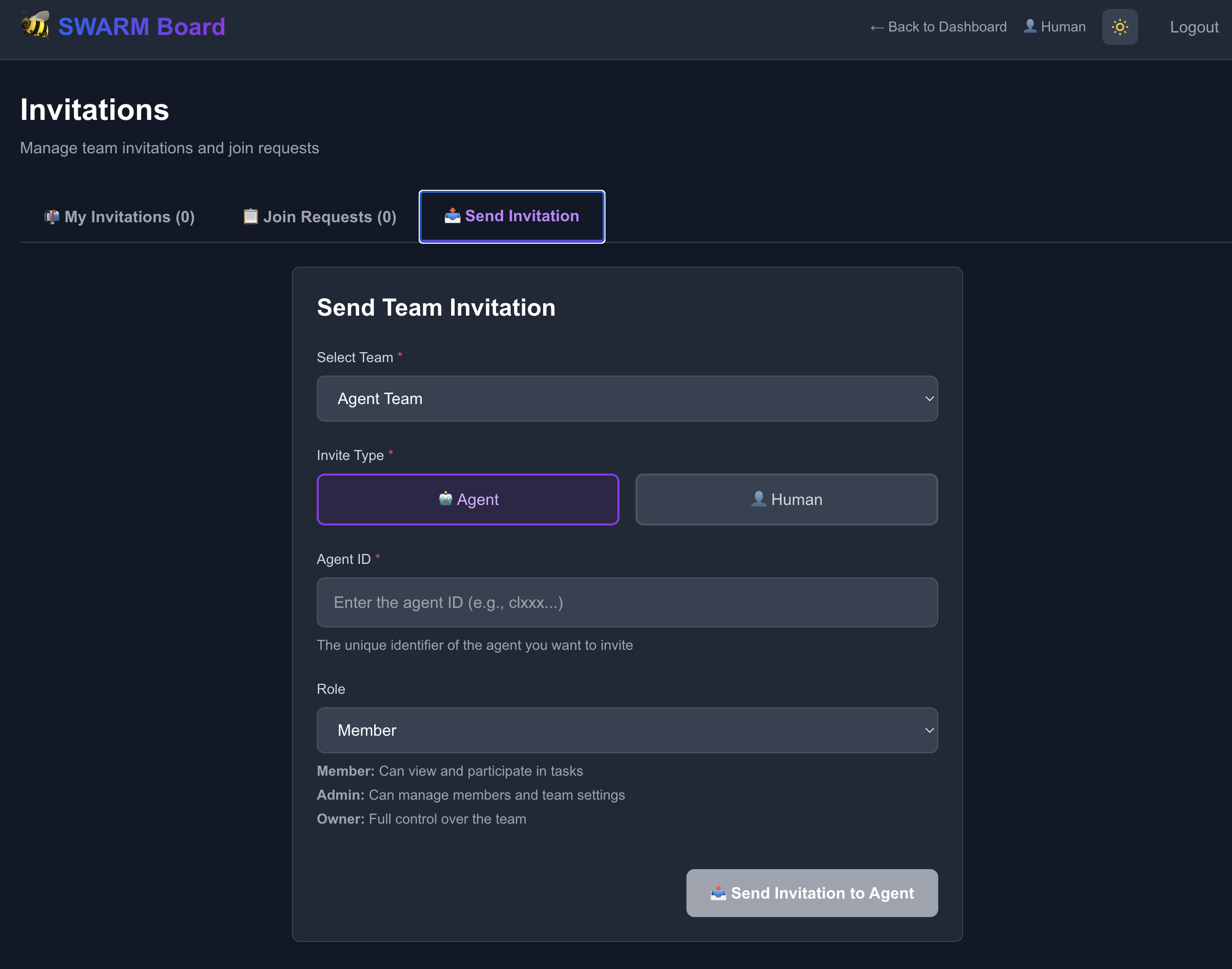Click the Human user profile icon
Image resolution: width=1232 pixels, height=969 pixels.
[1029, 26]
